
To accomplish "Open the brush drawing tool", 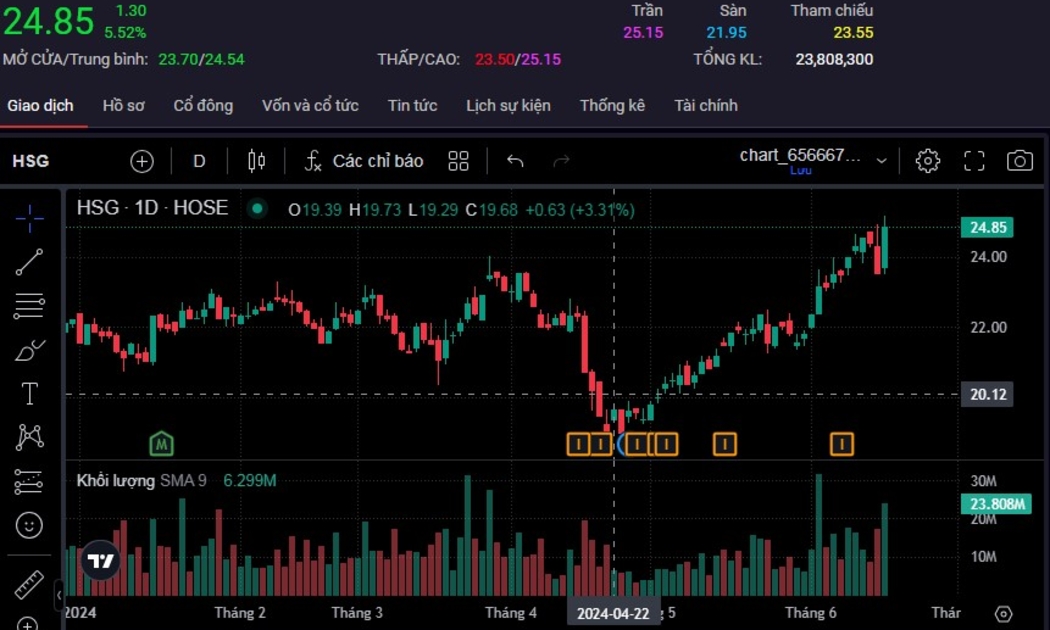I will [29, 351].
